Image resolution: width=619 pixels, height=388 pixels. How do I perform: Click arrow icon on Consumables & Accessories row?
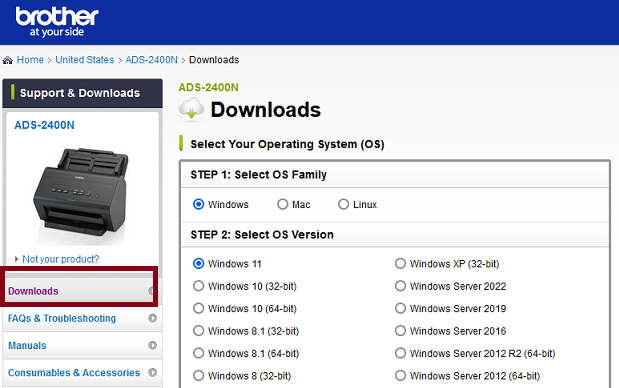152,373
